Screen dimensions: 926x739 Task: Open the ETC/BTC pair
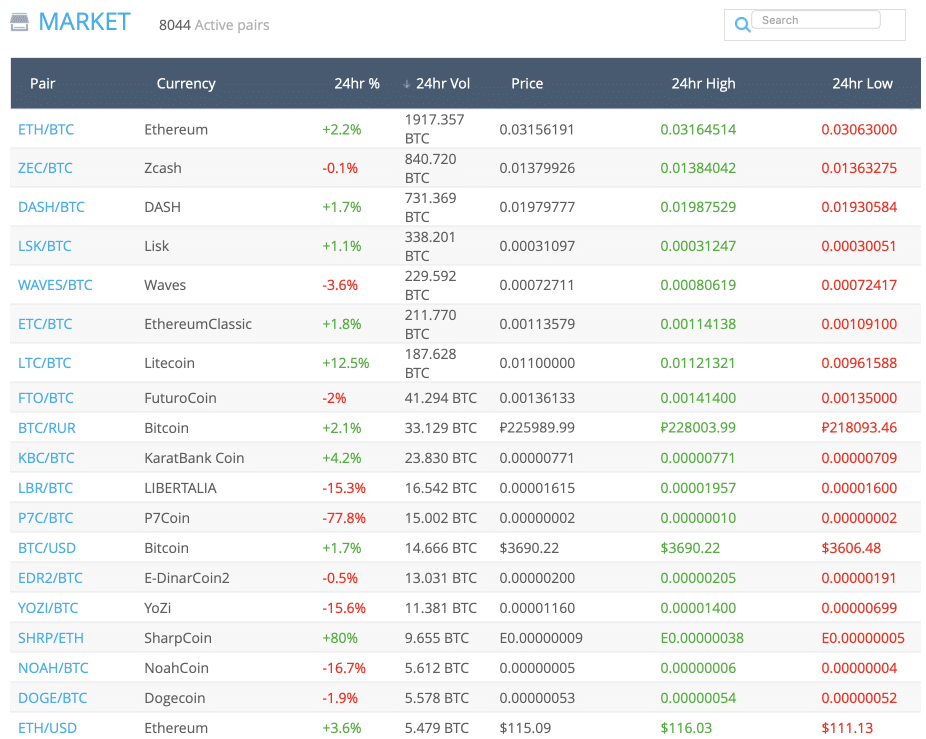point(45,324)
